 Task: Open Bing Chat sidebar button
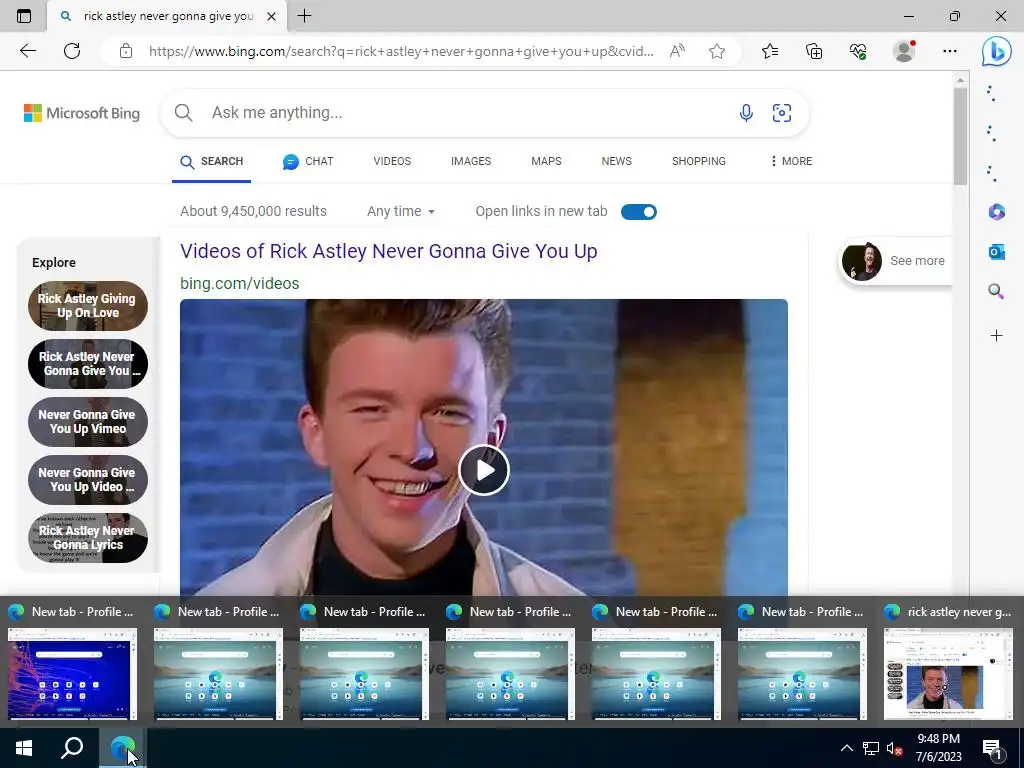tap(997, 51)
